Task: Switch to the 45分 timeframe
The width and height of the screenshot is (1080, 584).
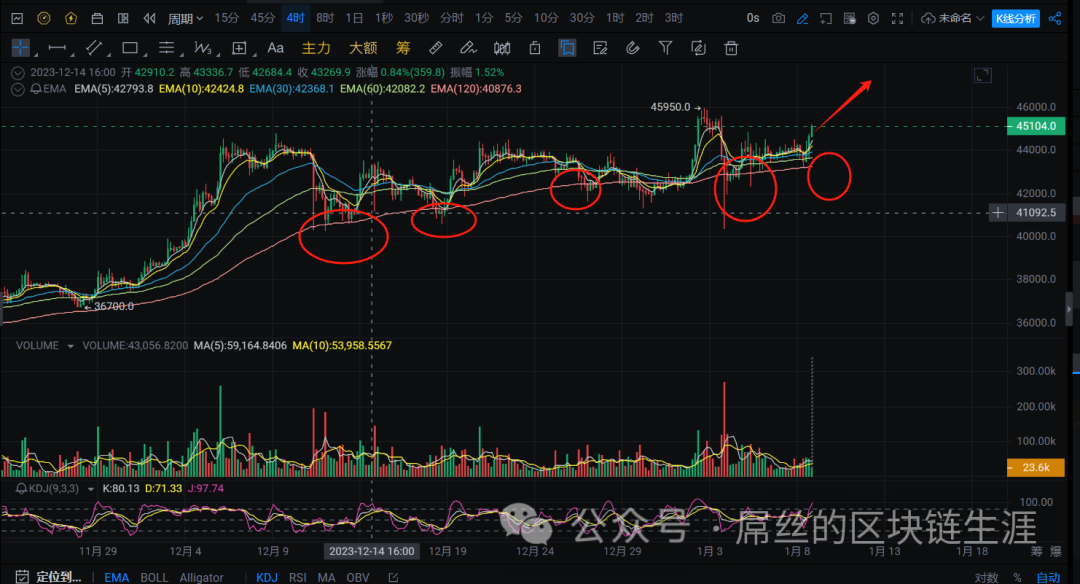Action: coord(262,18)
